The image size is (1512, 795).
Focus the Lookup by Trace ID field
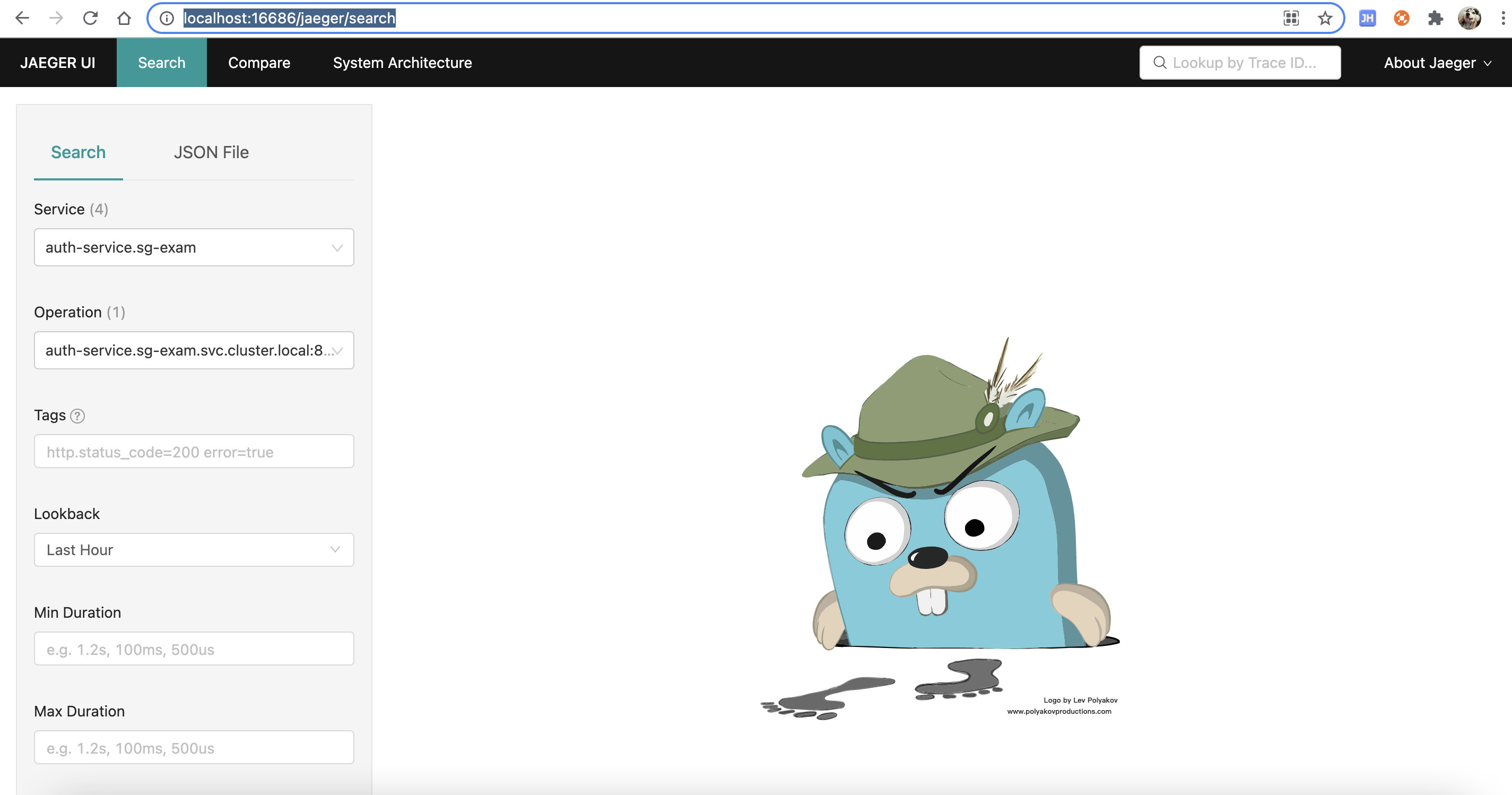[1240, 62]
